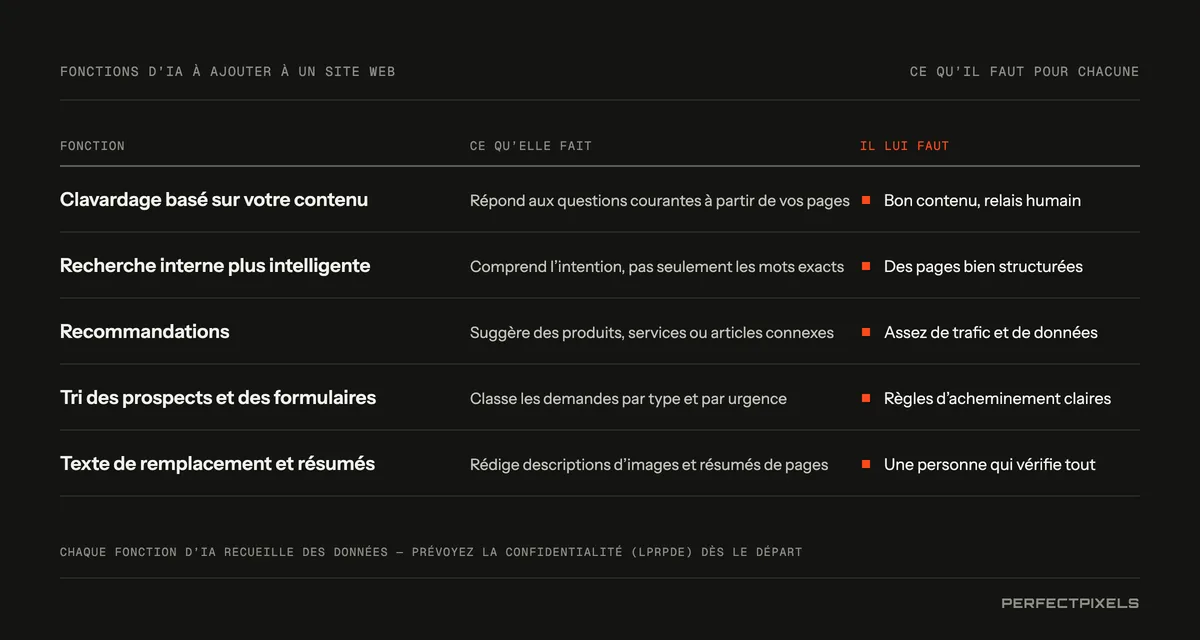The image size is (1200, 640).
Task: Select text 'Comprend l'intention, pas seulement les mots exacts'
Action: (657, 267)
